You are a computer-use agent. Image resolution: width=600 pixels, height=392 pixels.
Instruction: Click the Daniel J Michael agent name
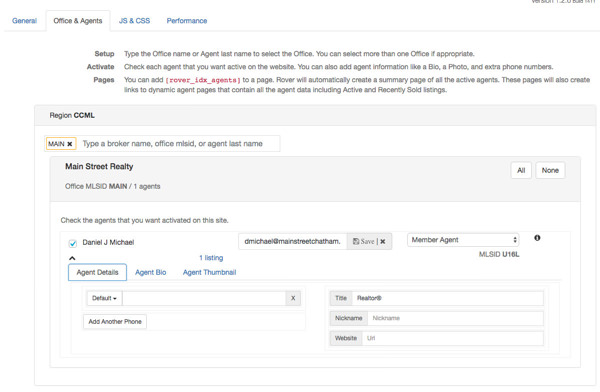pyautogui.click(x=108, y=242)
